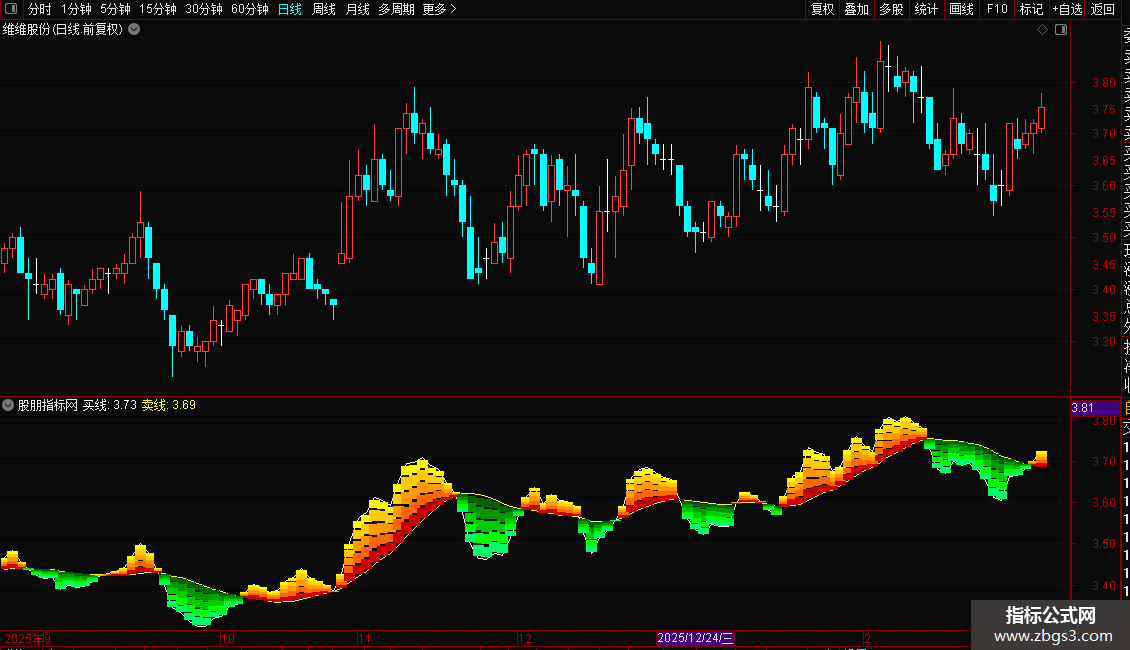Click the 2025年9 label on time axis
The image size is (1130, 650).
[x=27, y=638]
